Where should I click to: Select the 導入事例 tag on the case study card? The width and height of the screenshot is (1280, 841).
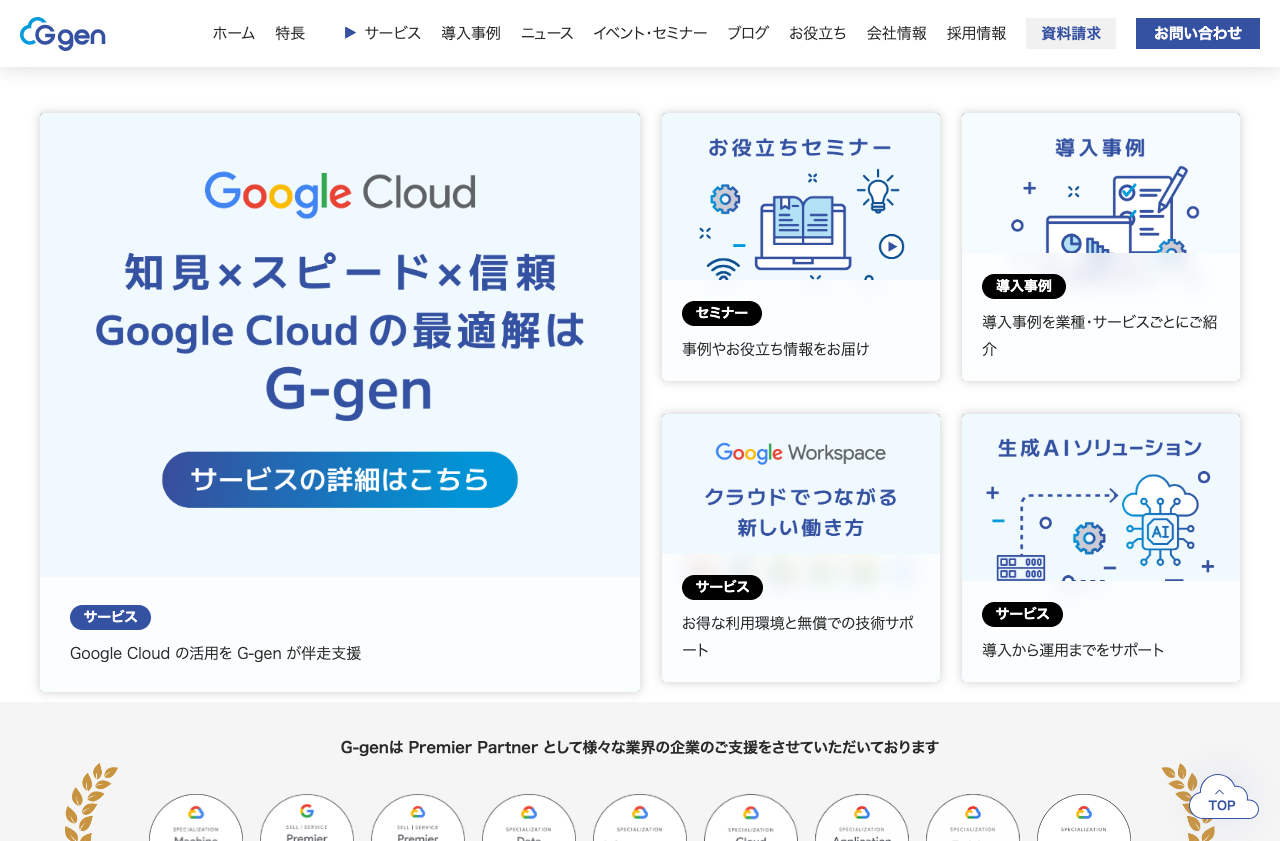[1023, 286]
